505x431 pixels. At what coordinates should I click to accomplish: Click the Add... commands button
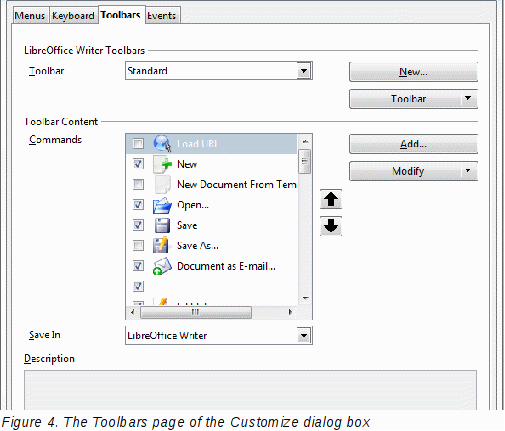click(413, 144)
